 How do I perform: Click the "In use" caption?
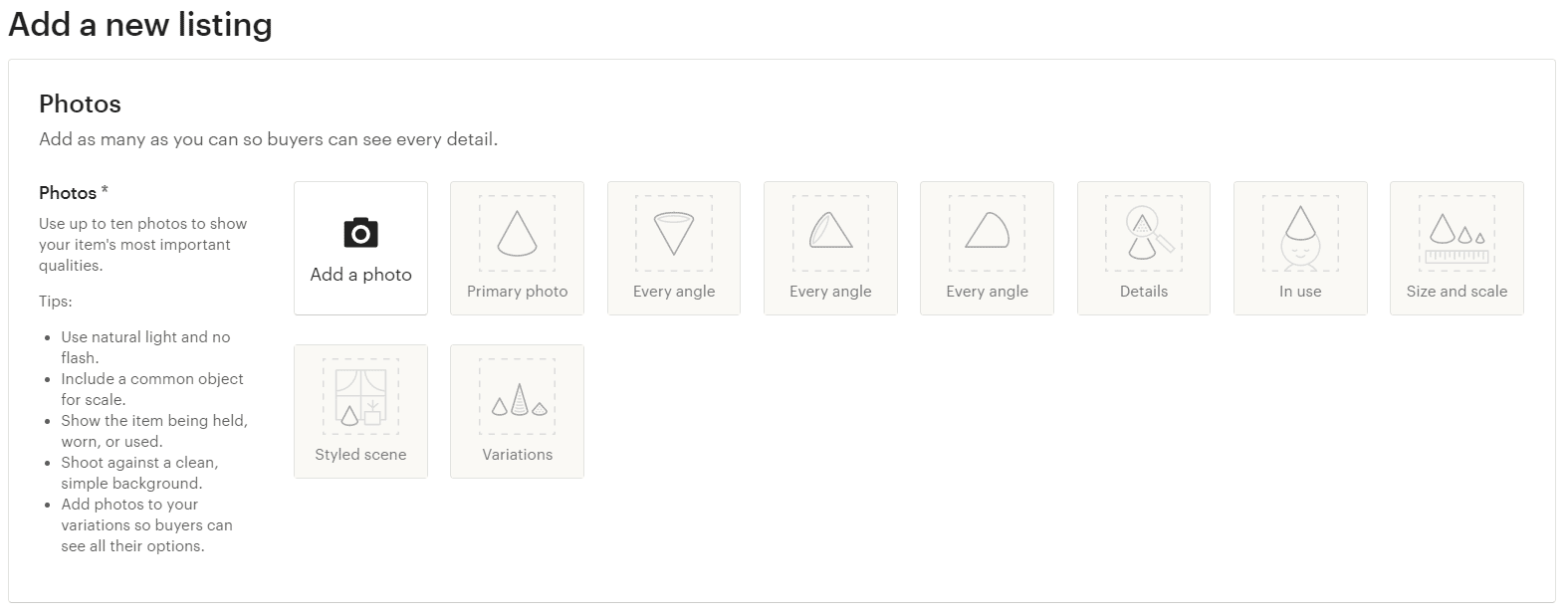tap(1300, 292)
